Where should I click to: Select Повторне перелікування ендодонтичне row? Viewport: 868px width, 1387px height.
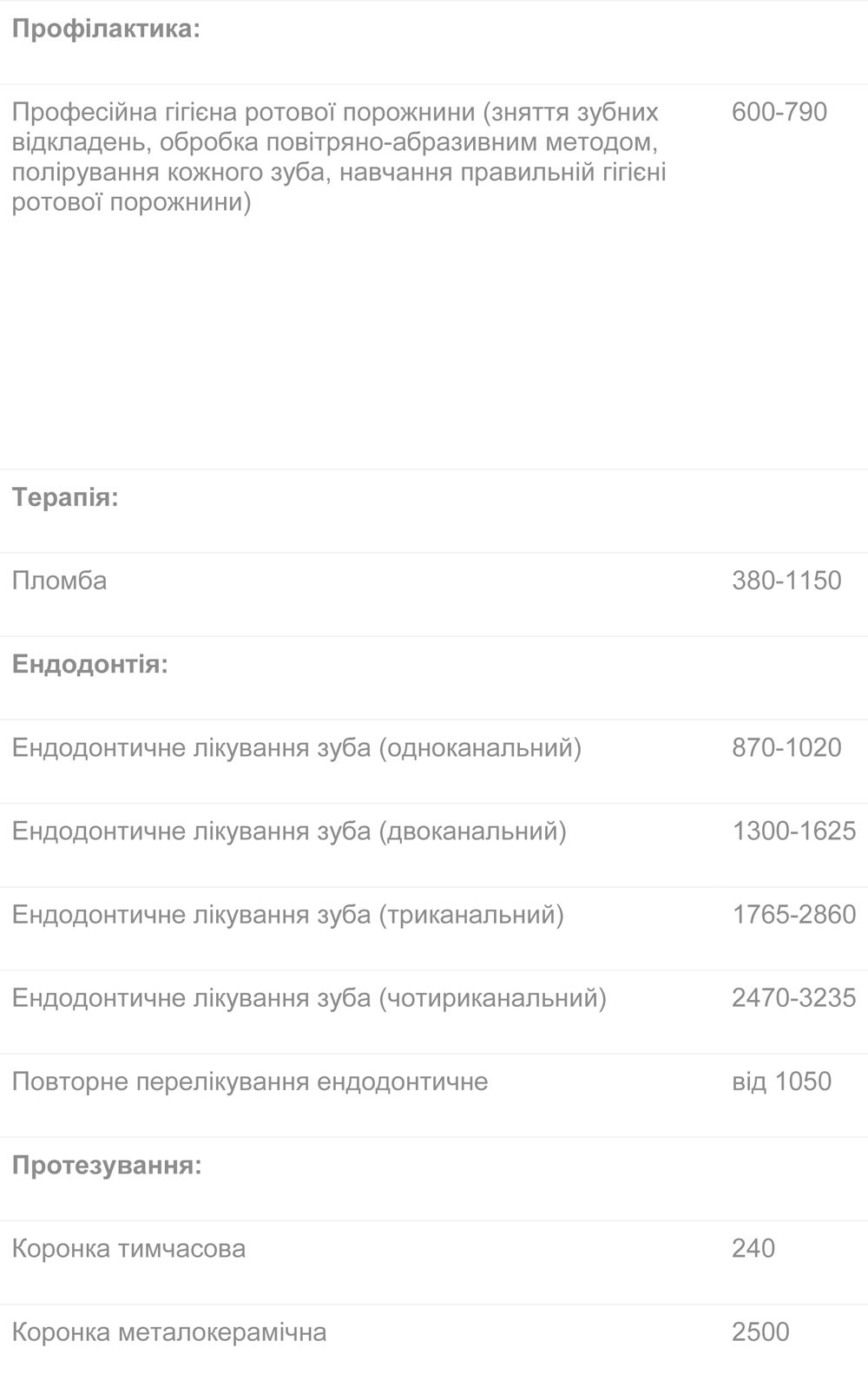point(250,1081)
